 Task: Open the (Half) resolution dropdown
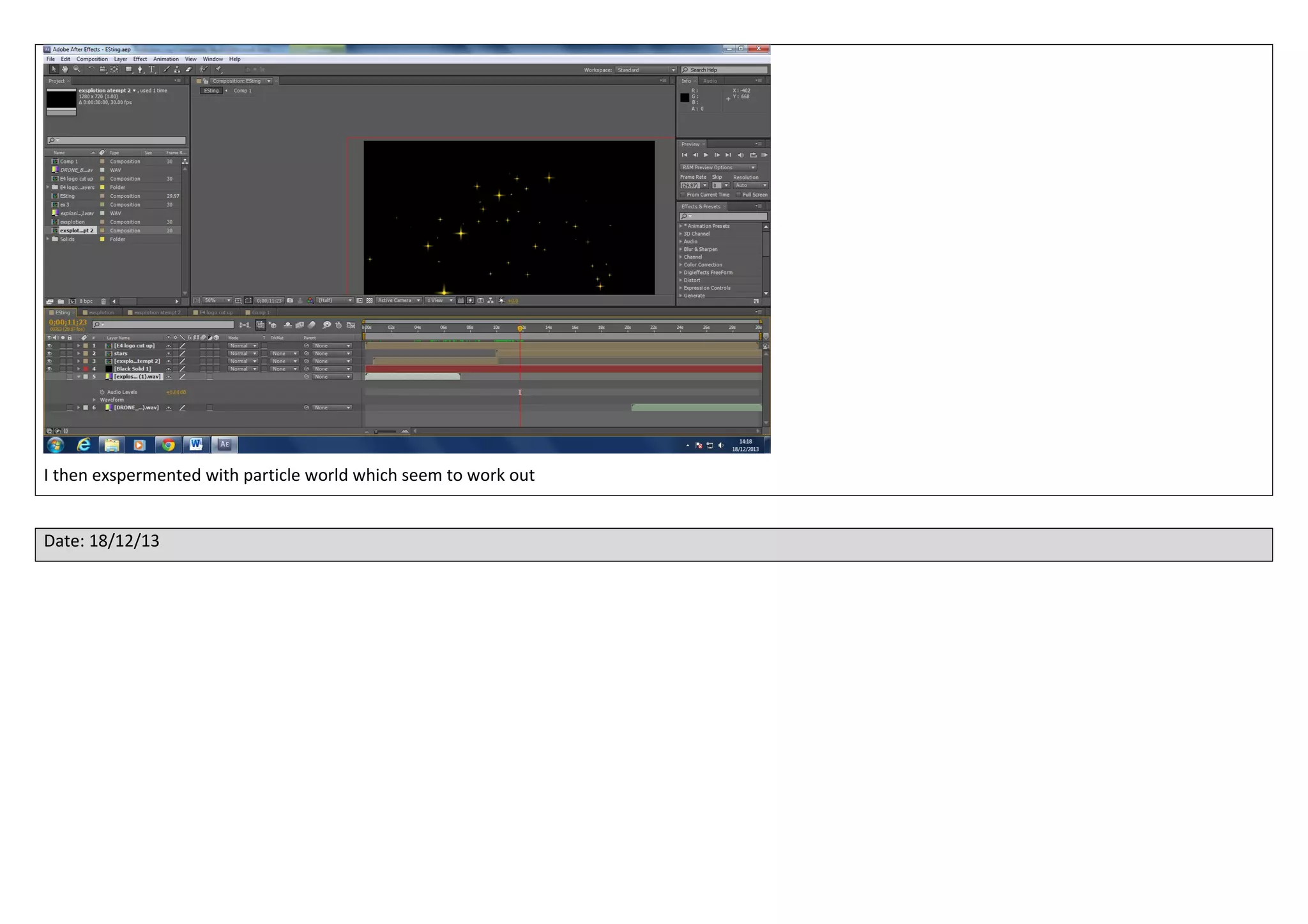(335, 300)
